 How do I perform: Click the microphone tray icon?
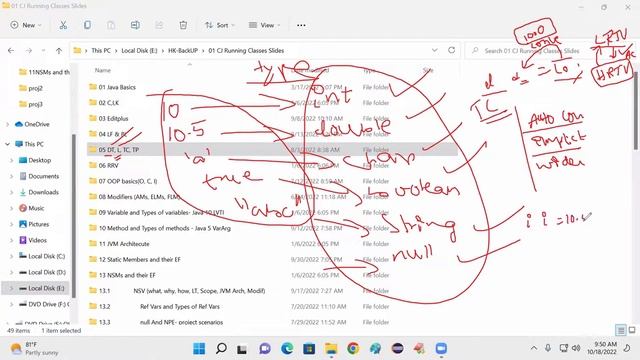click(x=548, y=348)
